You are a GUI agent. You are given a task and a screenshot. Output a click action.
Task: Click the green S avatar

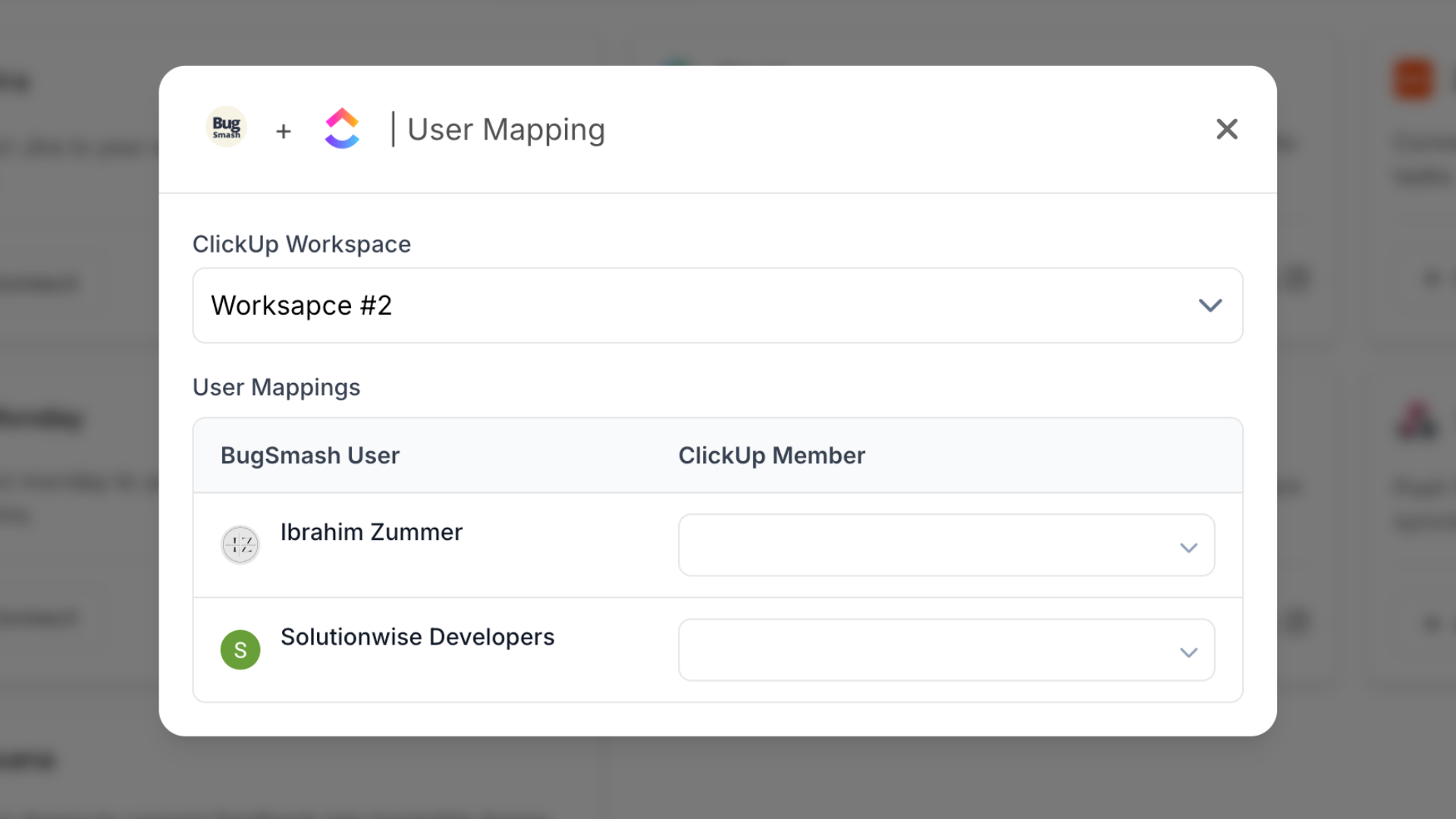tap(240, 650)
